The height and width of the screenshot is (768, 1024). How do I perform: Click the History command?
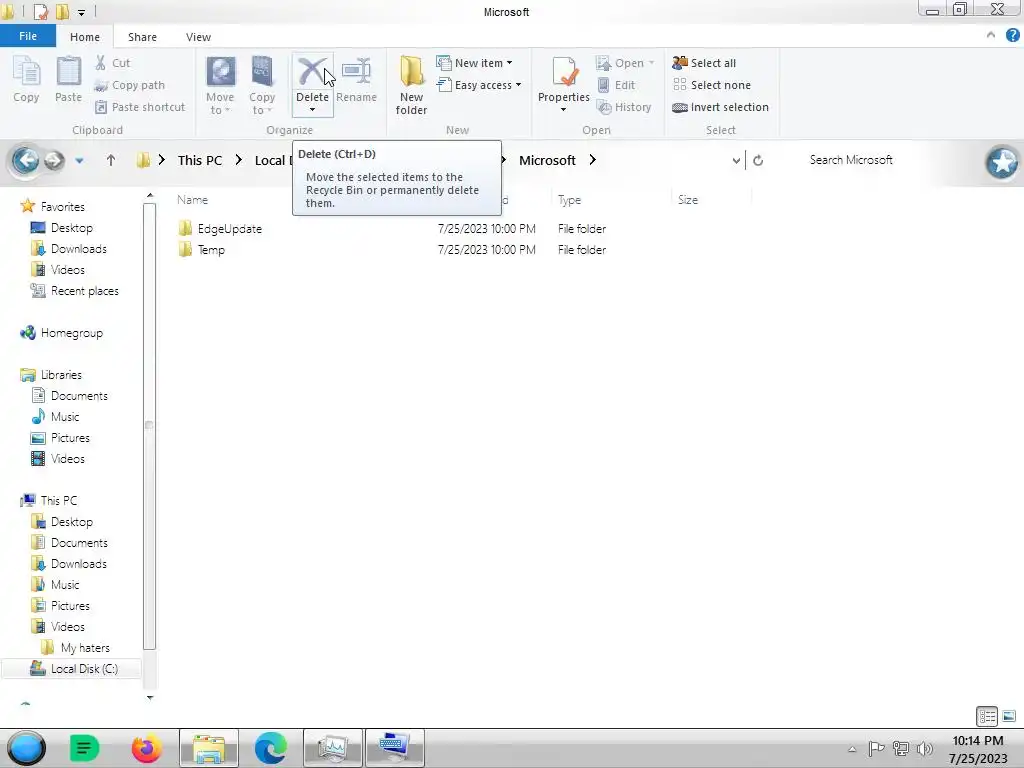(x=624, y=107)
